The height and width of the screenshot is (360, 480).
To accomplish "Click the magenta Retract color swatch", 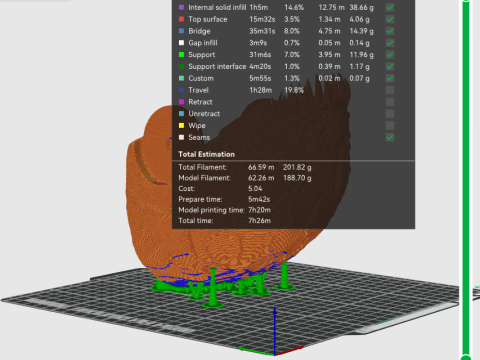I will 181,102.
